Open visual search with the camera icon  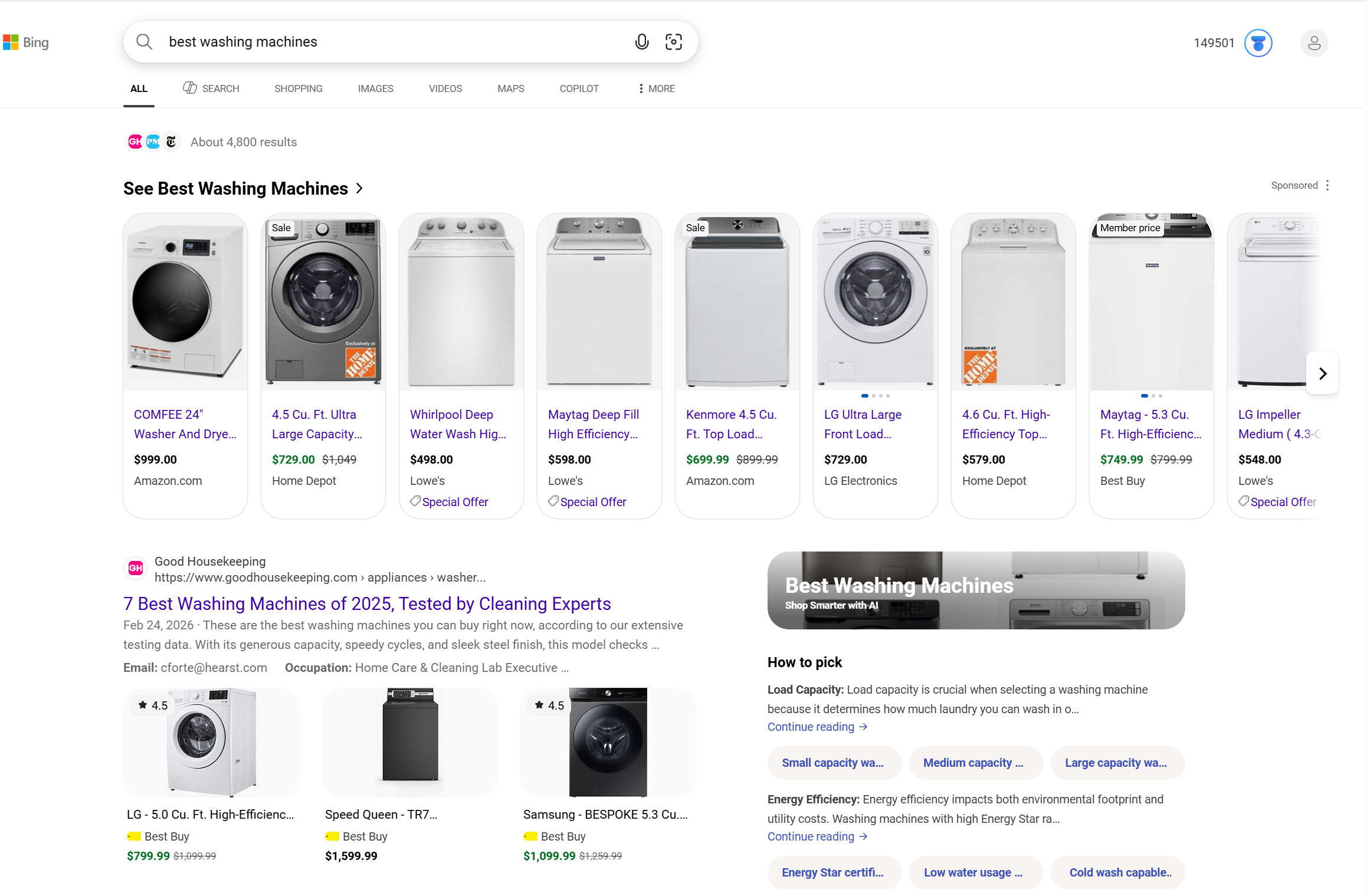(673, 41)
